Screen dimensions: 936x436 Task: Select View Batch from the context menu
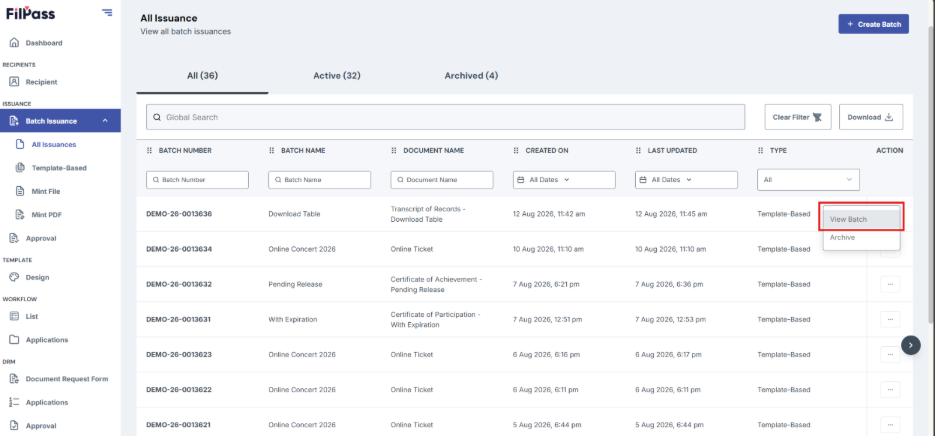pos(861,219)
